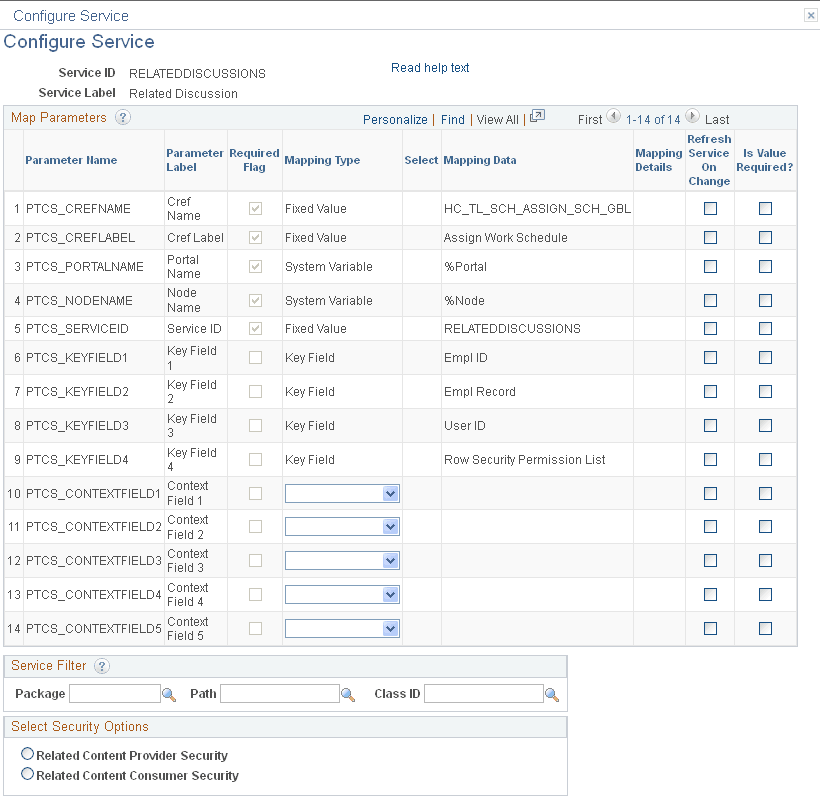Open the Class ID lookup magnifier
Screen dimensions: 820x804
[551, 693]
